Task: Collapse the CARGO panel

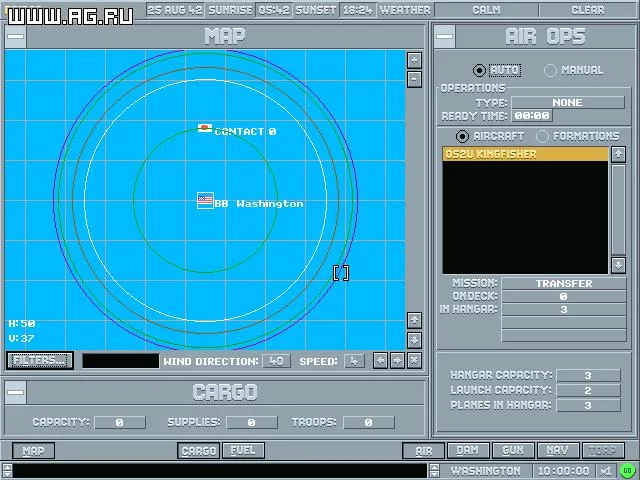Action: (16, 392)
